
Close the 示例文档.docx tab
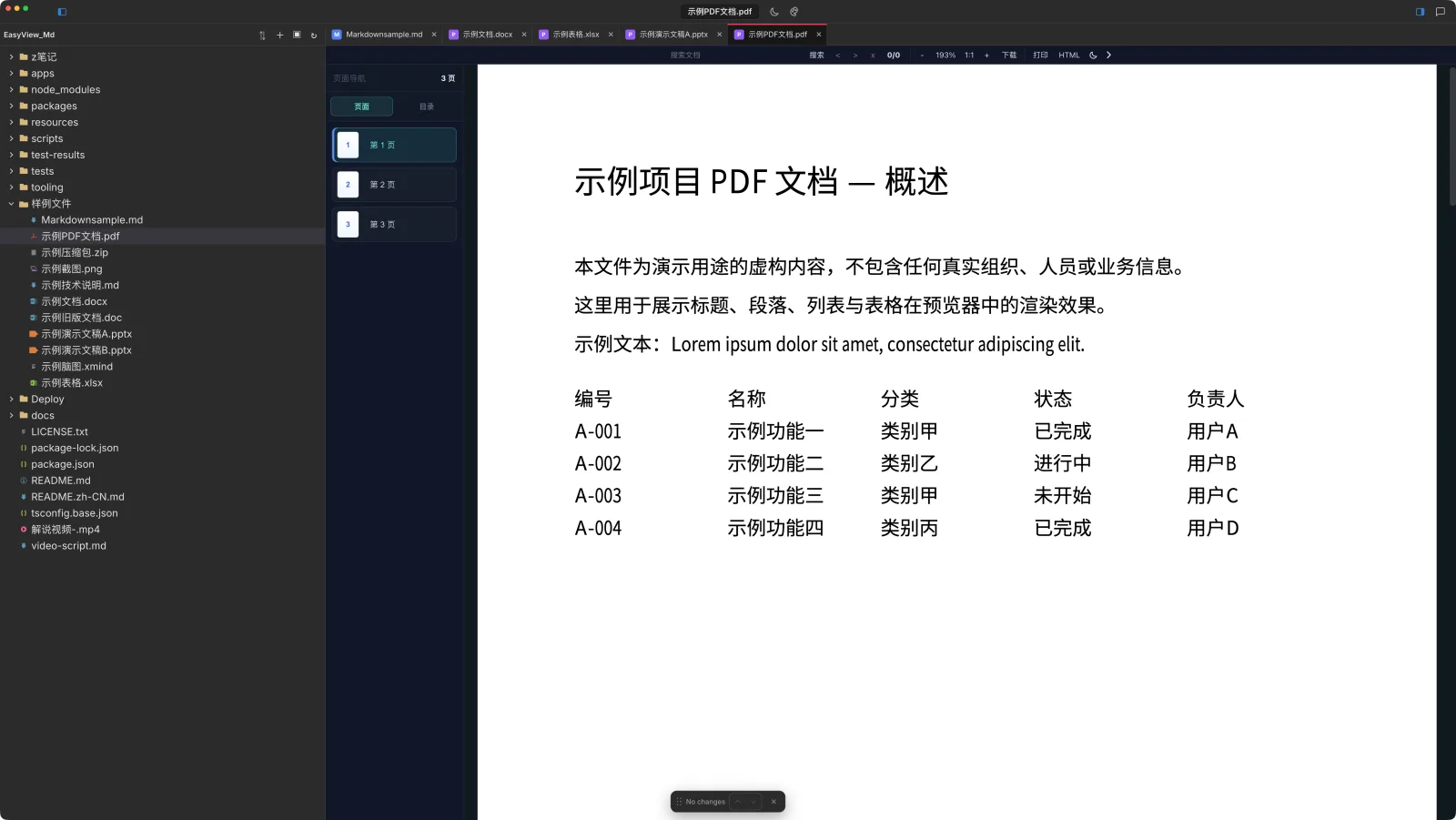(524, 35)
